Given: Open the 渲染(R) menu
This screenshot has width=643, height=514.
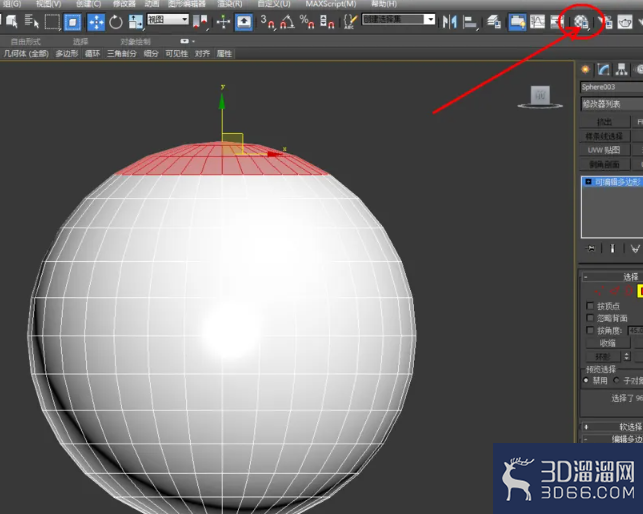Looking at the screenshot, I should (x=230, y=4).
